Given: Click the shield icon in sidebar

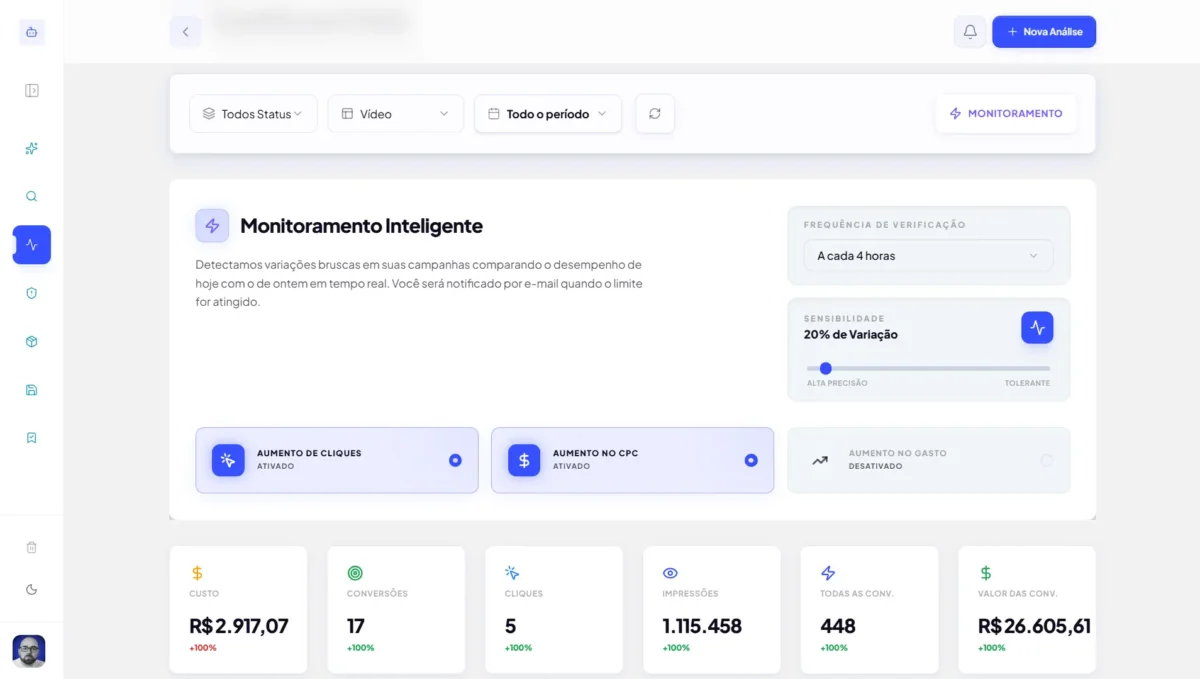Looking at the screenshot, I should coord(32,293).
